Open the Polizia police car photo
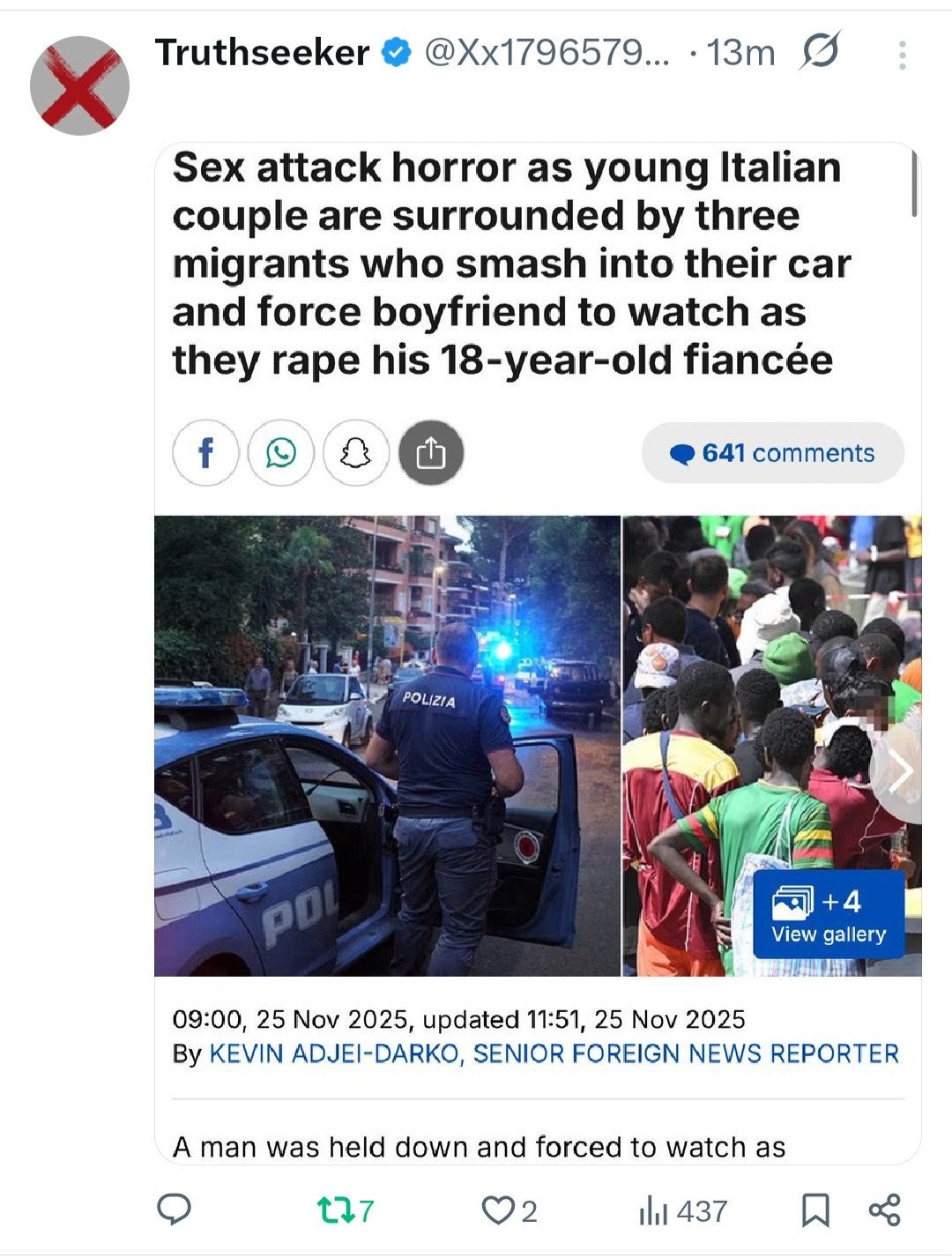The width and height of the screenshot is (952, 1258). [387, 746]
